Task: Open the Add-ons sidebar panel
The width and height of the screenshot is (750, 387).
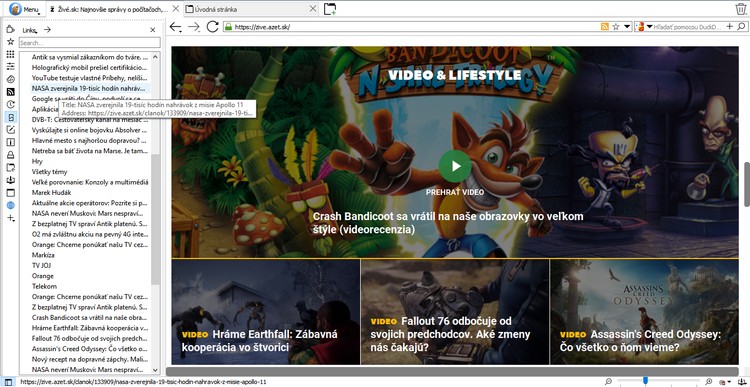Action: click(10, 30)
